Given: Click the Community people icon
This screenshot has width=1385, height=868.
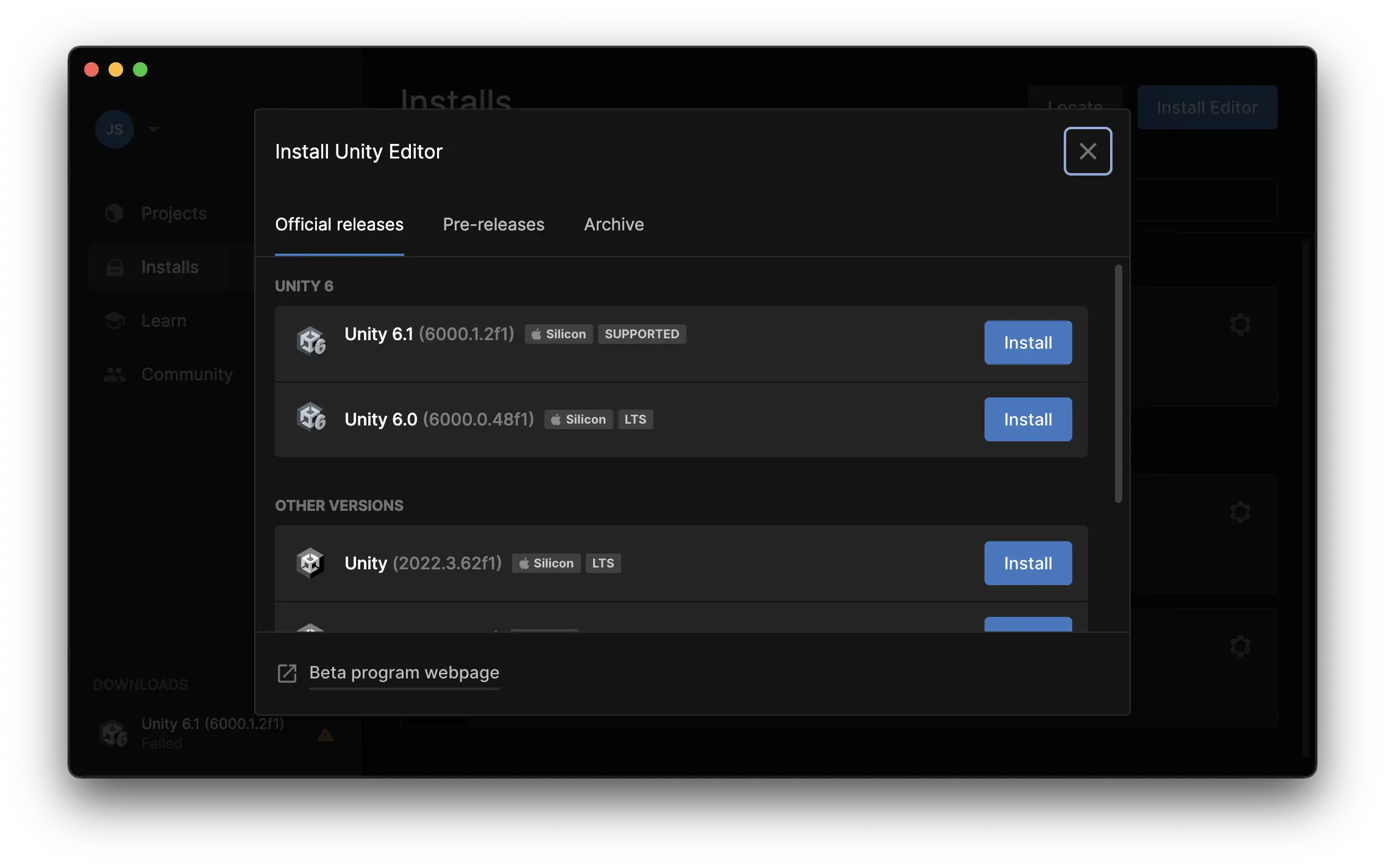Looking at the screenshot, I should (115, 374).
